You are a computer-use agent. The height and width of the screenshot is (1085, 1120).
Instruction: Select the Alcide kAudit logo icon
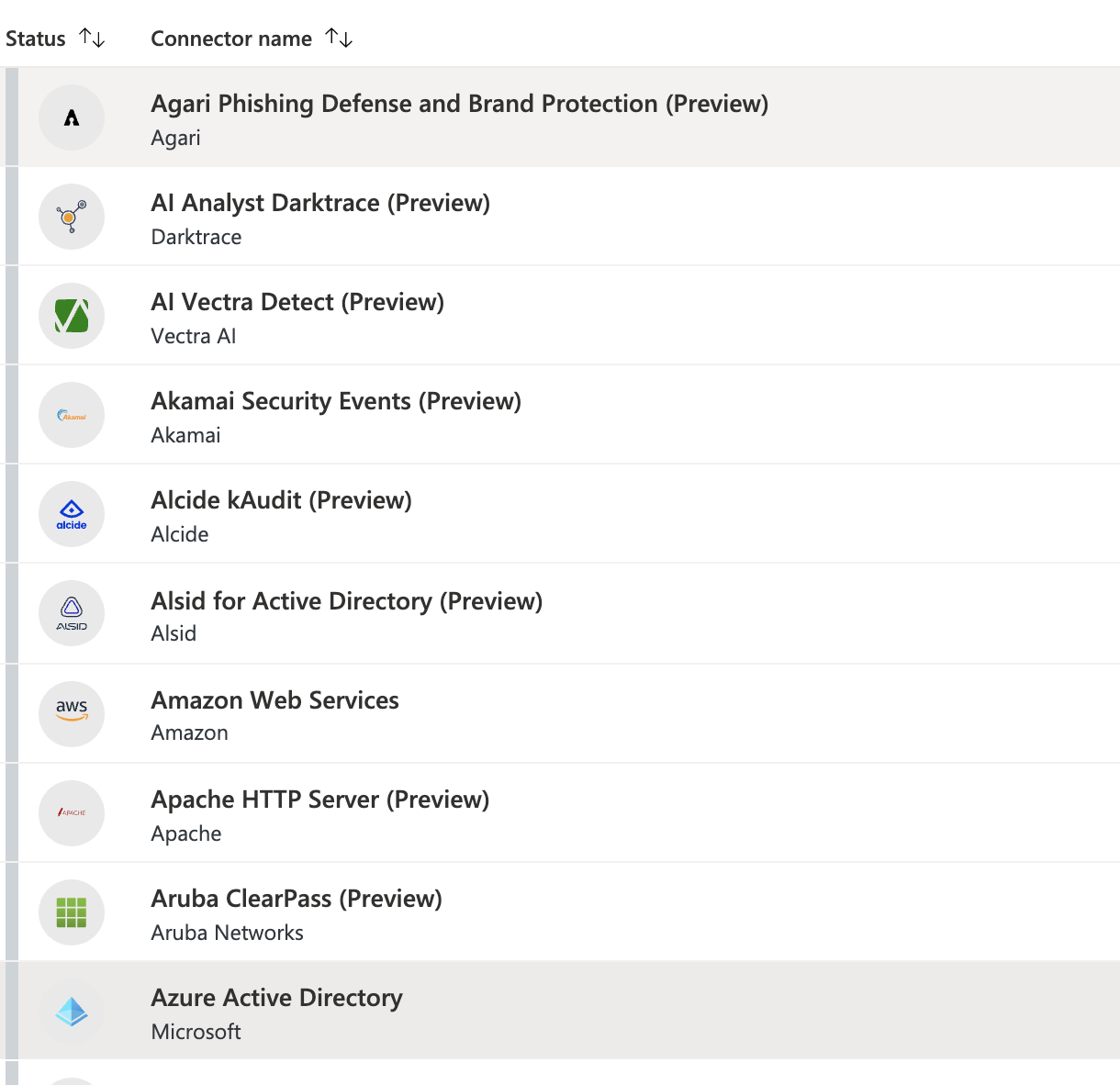point(72,514)
